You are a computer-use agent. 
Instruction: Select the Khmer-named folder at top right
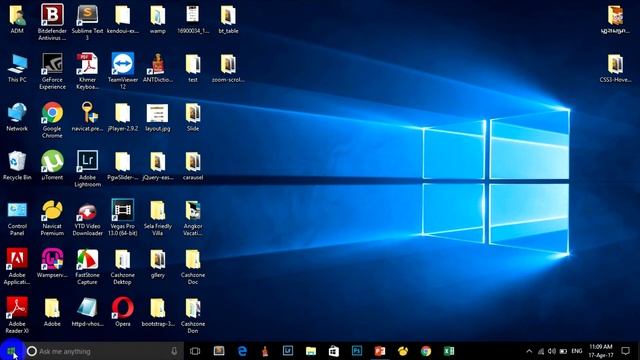[616, 19]
